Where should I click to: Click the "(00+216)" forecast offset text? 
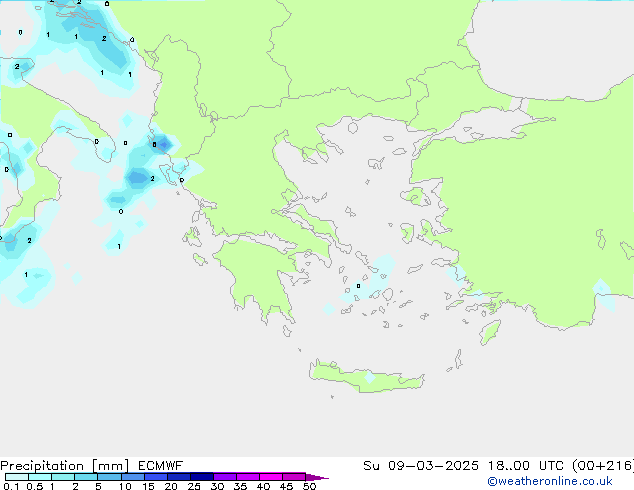[x=603, y=466]
